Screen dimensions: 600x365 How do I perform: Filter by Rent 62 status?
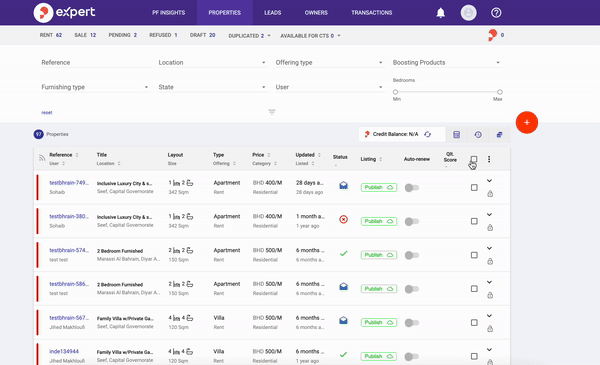pos(51,35)
